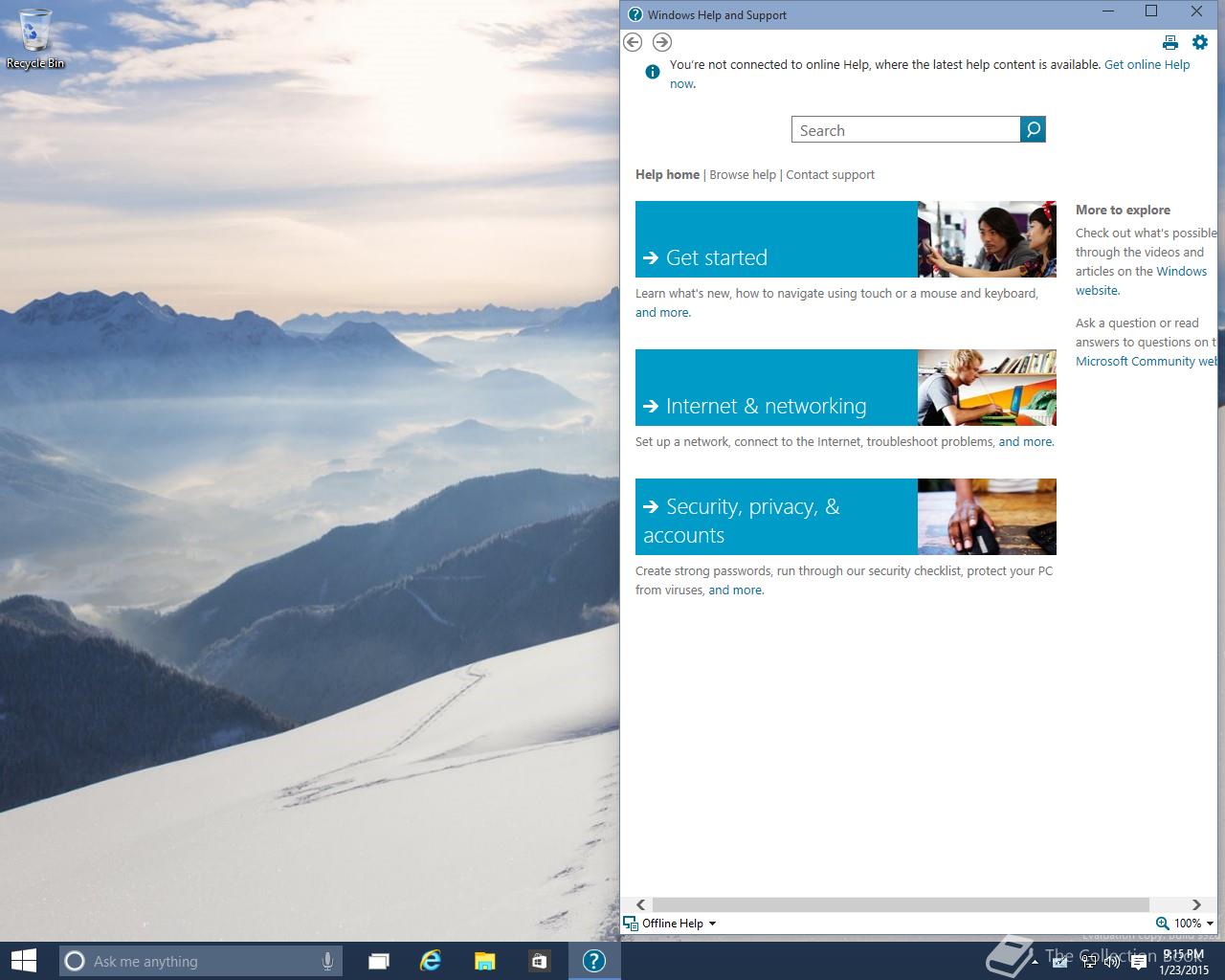Click the 'More to explore' heading

coord(1123,210)
